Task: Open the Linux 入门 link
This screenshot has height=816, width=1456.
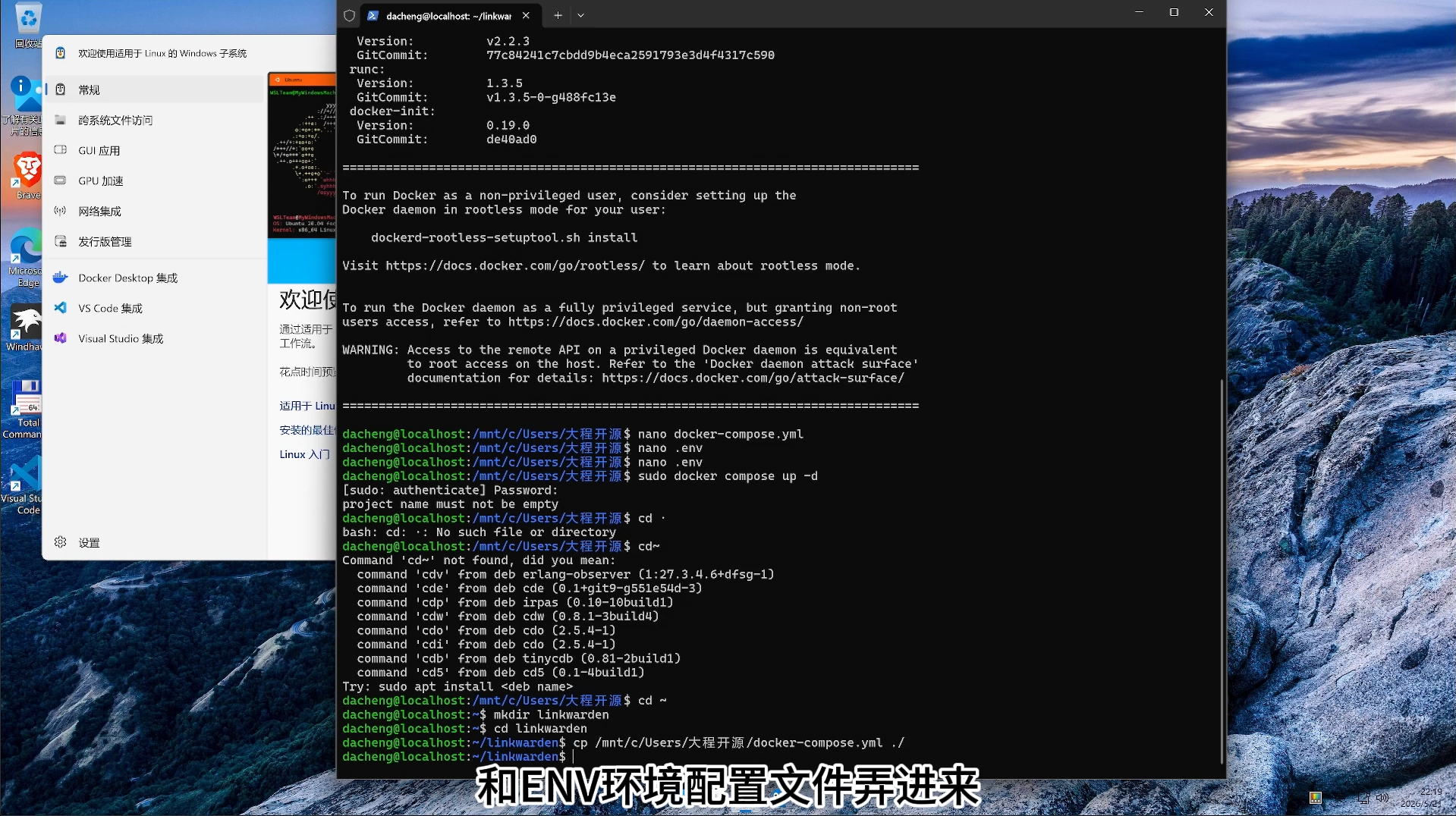Action: (305, 454)
